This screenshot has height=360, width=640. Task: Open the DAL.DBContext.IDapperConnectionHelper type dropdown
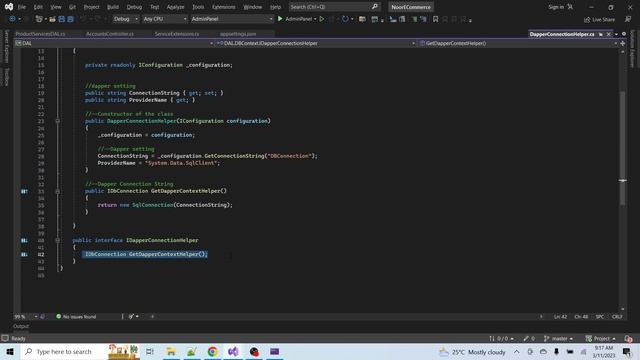pyautogui.click(x=315, y=43)
